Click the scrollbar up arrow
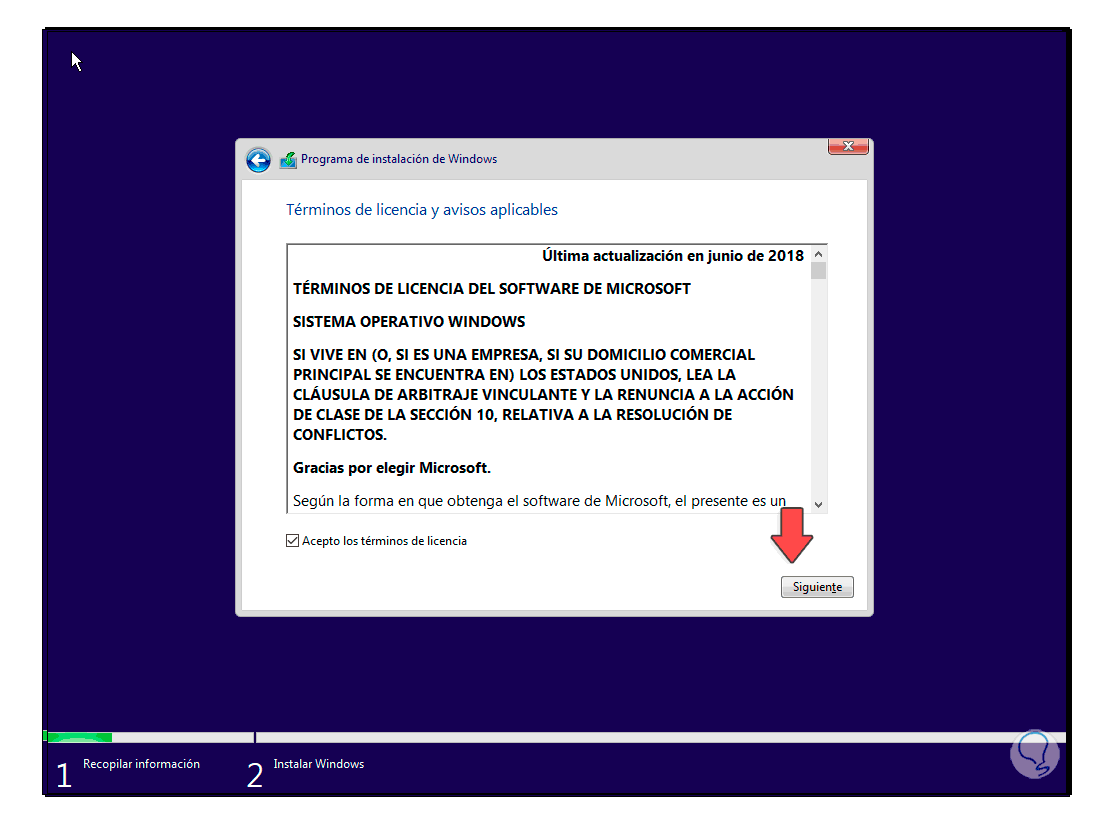 [x=818, y=253]
